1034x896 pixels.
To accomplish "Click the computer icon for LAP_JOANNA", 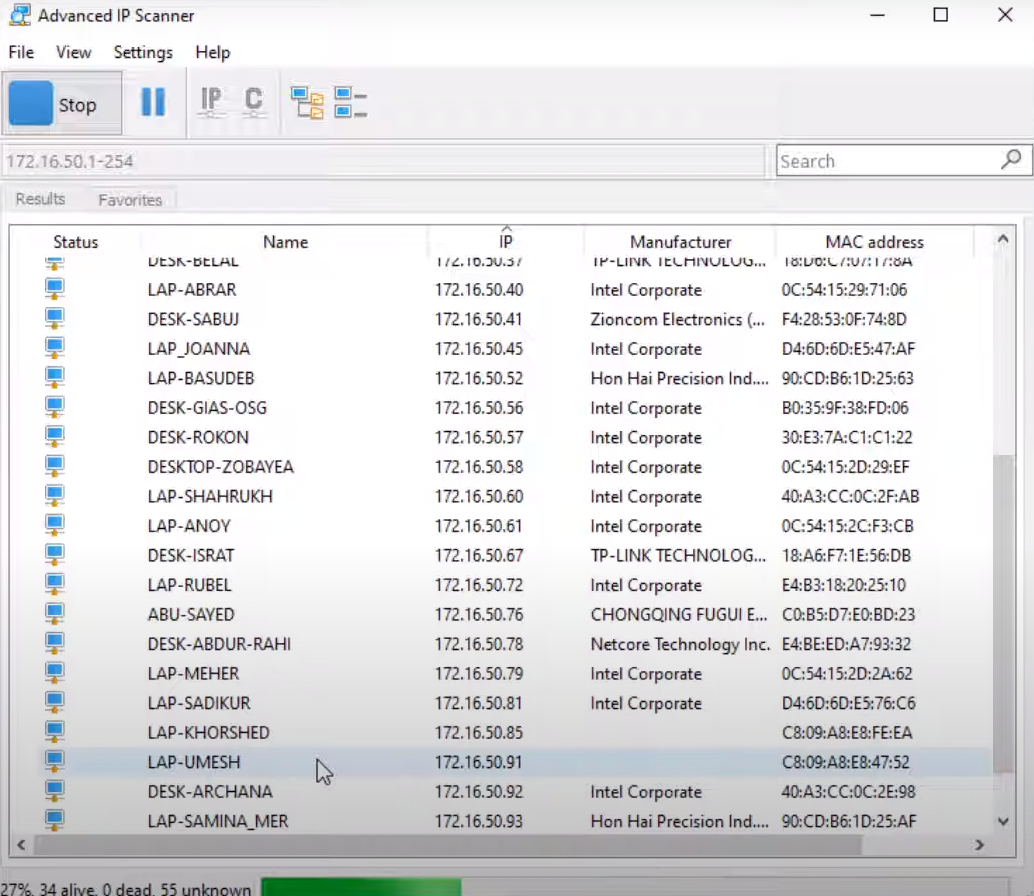I will 55,348.
